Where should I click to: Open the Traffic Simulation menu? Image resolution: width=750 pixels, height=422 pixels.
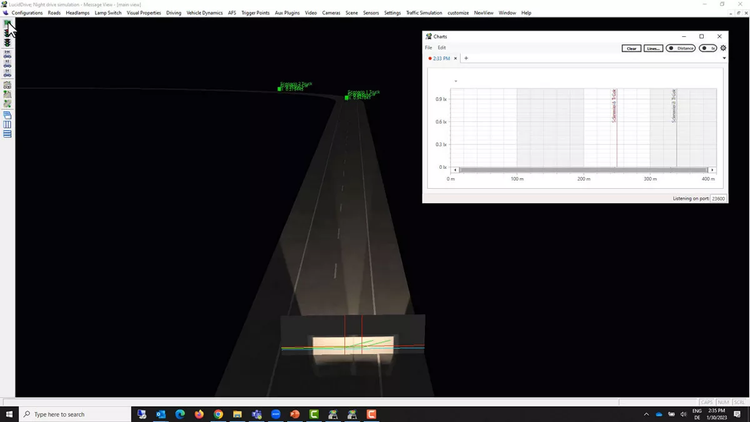[x=424, y=13]
